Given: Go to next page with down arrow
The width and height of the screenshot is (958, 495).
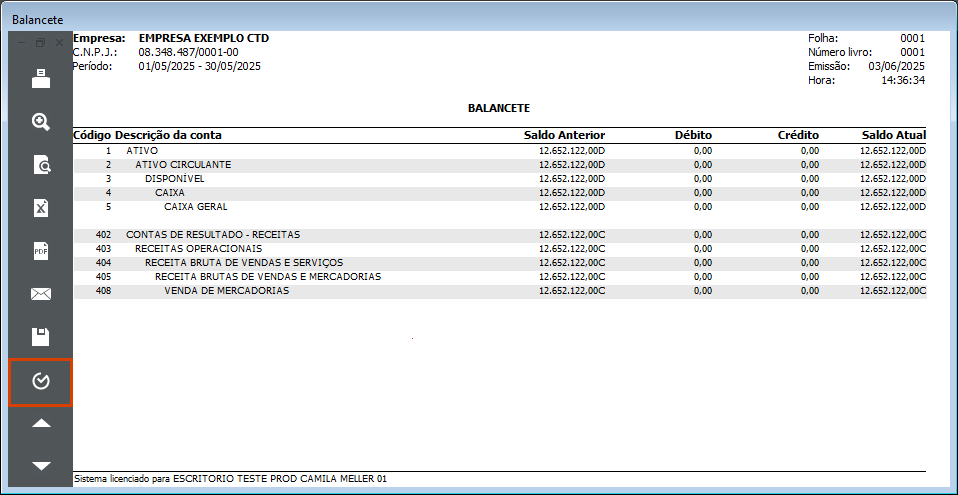Looking at the screenshot, I should click(x=41, y=466).
